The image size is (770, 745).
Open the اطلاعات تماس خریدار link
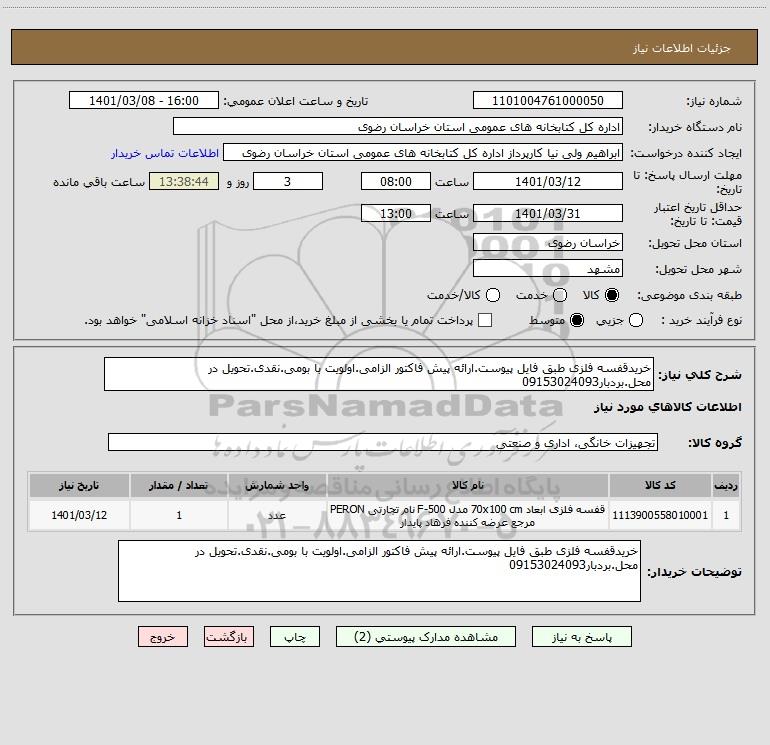pos(165,153)
